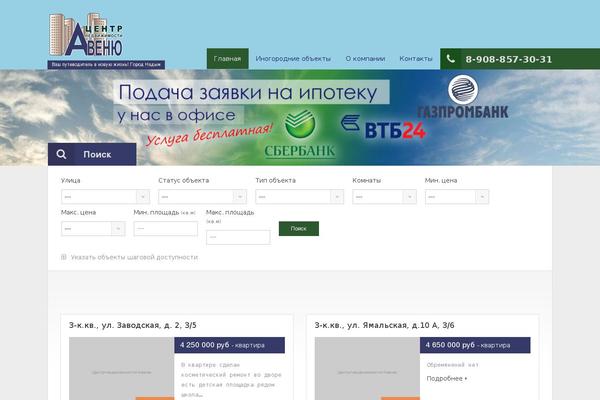This screenshot has width=600, height=400.
Task: Toggle the шаговой доступности checkbox
Action: pyautogui.click(x=64, y=257)
